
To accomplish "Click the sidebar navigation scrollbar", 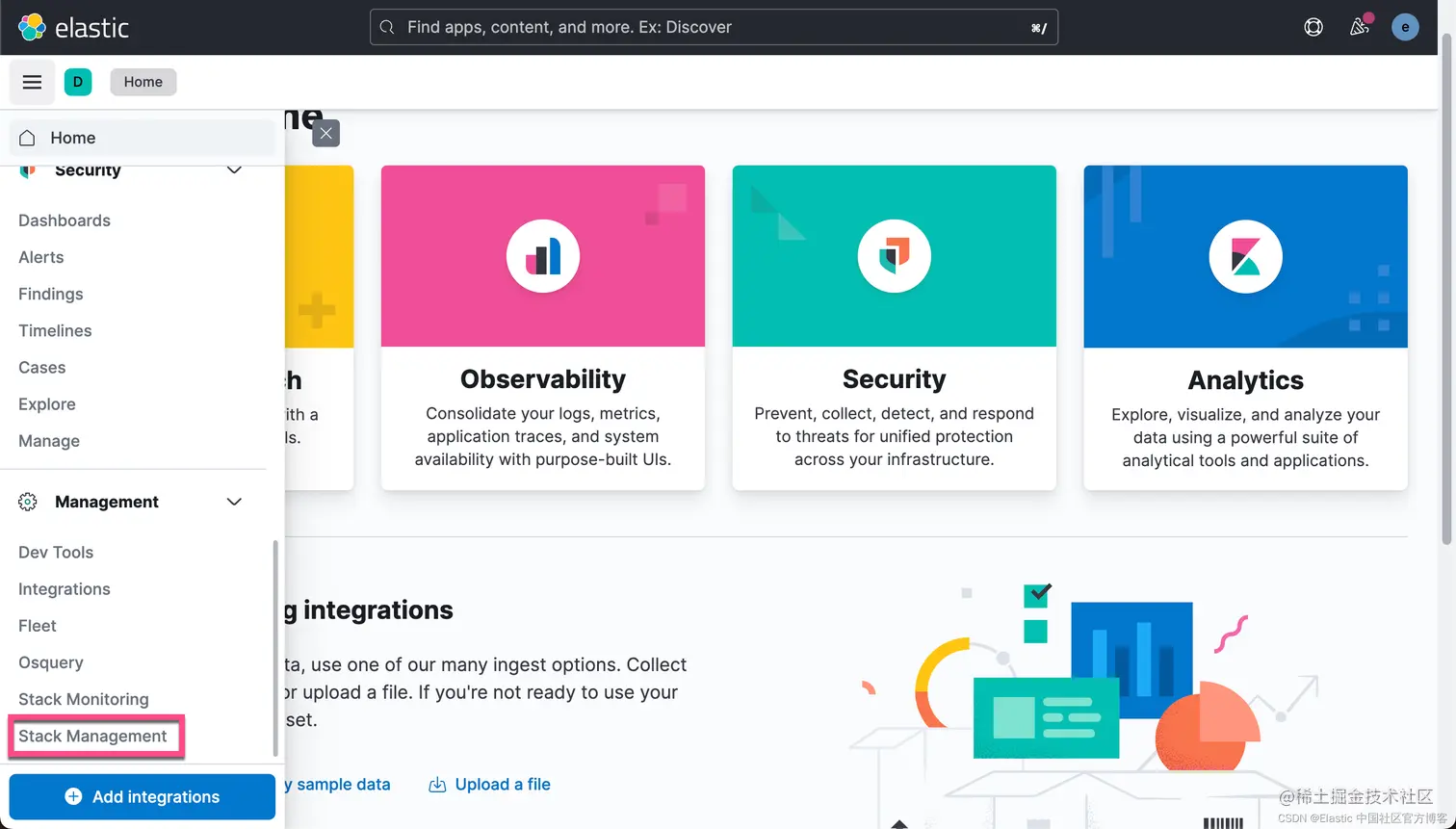I will point(275,647).
